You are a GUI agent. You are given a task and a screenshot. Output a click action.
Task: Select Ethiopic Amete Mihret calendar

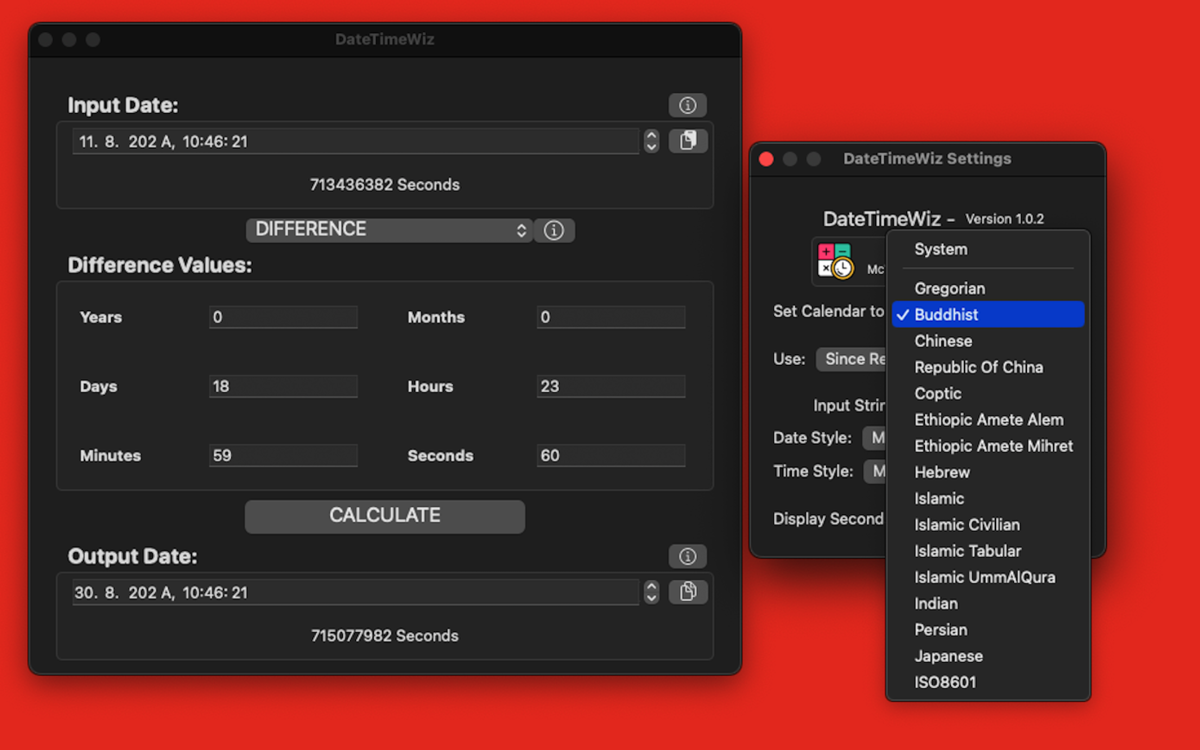click(x=988, y=446)
